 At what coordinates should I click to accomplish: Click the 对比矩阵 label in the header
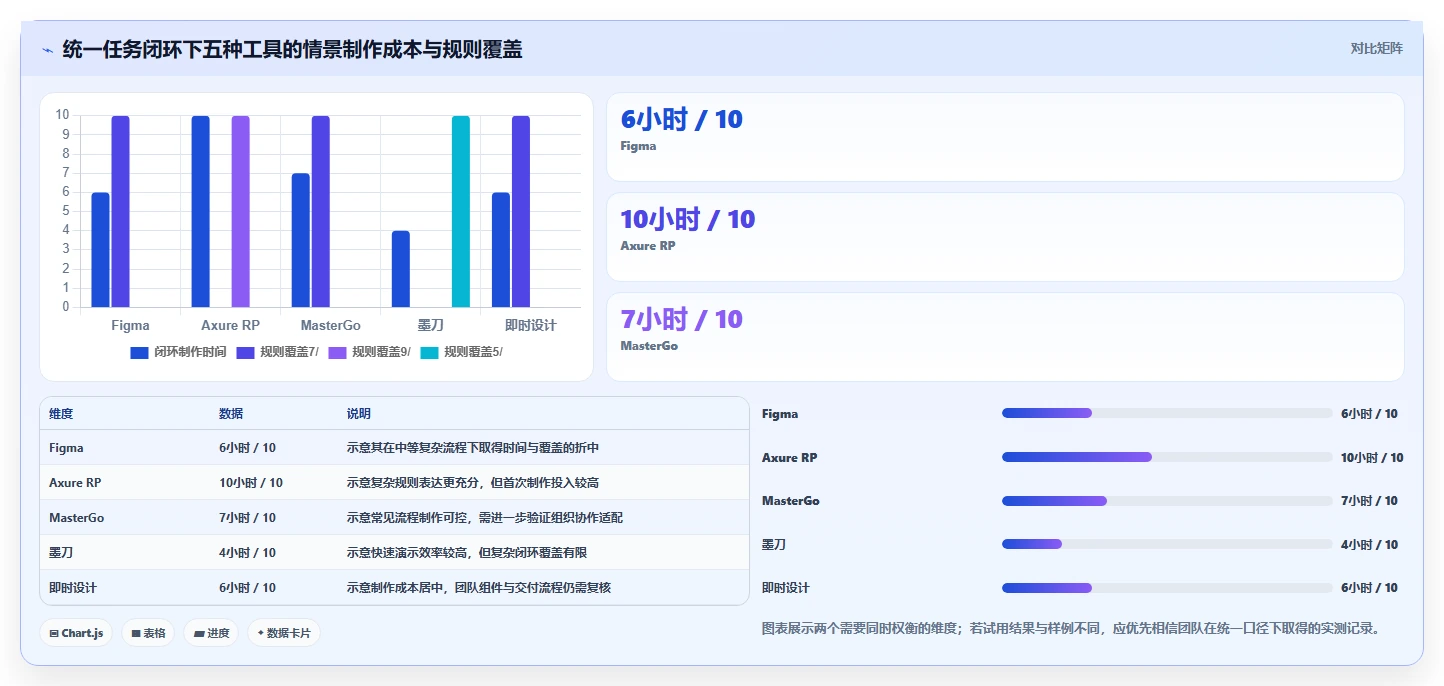[x=1376, y=48]
